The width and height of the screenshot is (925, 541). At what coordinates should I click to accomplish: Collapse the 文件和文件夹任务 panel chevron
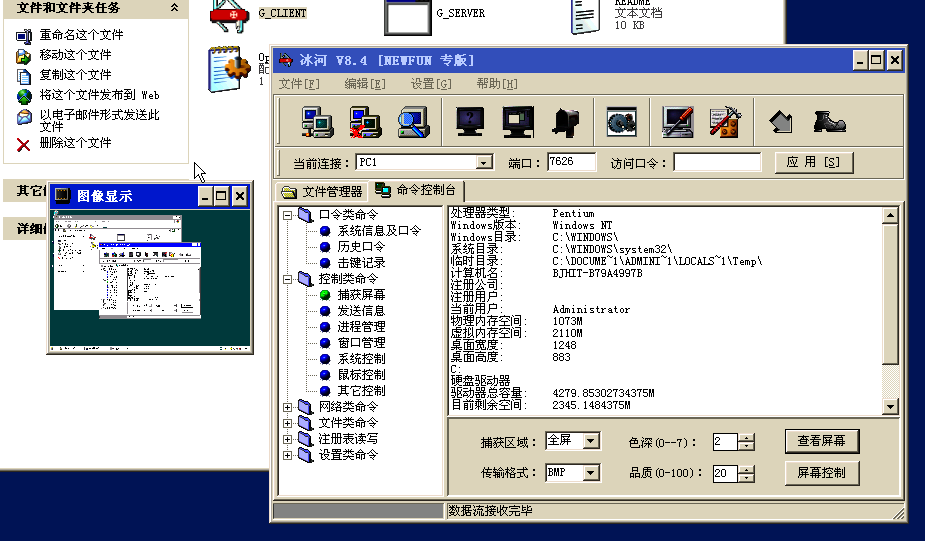174,8
